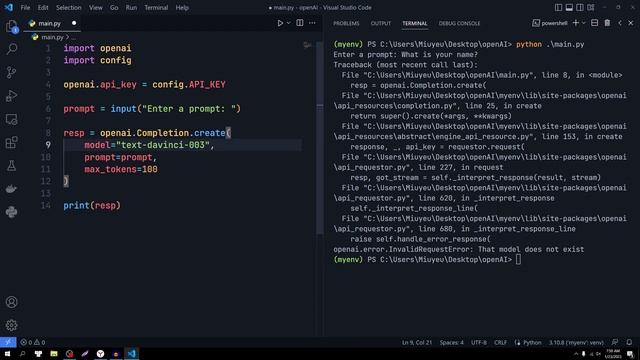Close the terminal panel
640x360 pixels.
click(631, 23)
